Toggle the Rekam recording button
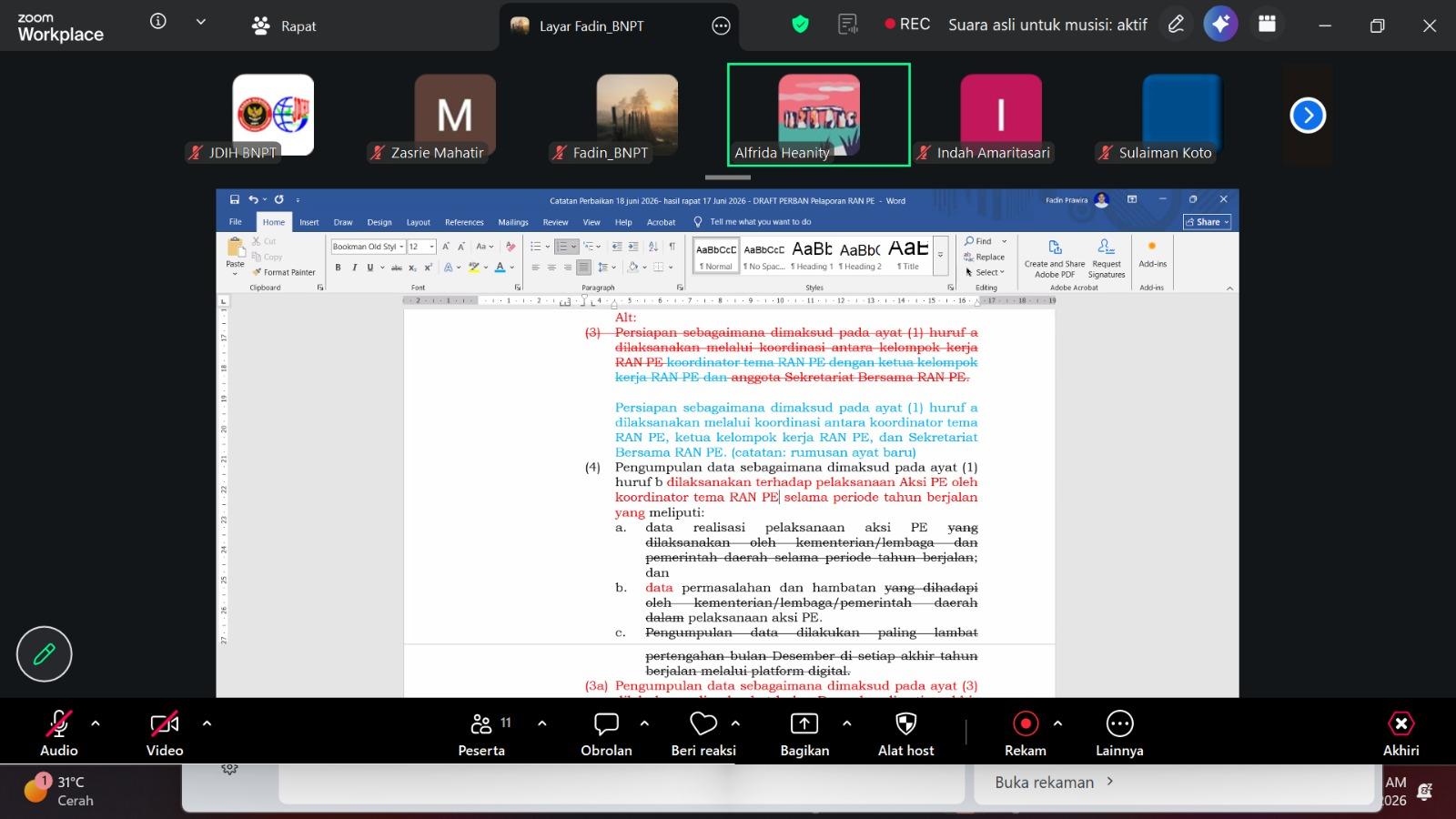The height and width of the screenshot is (819, 1456). (x=1026, y=734)
